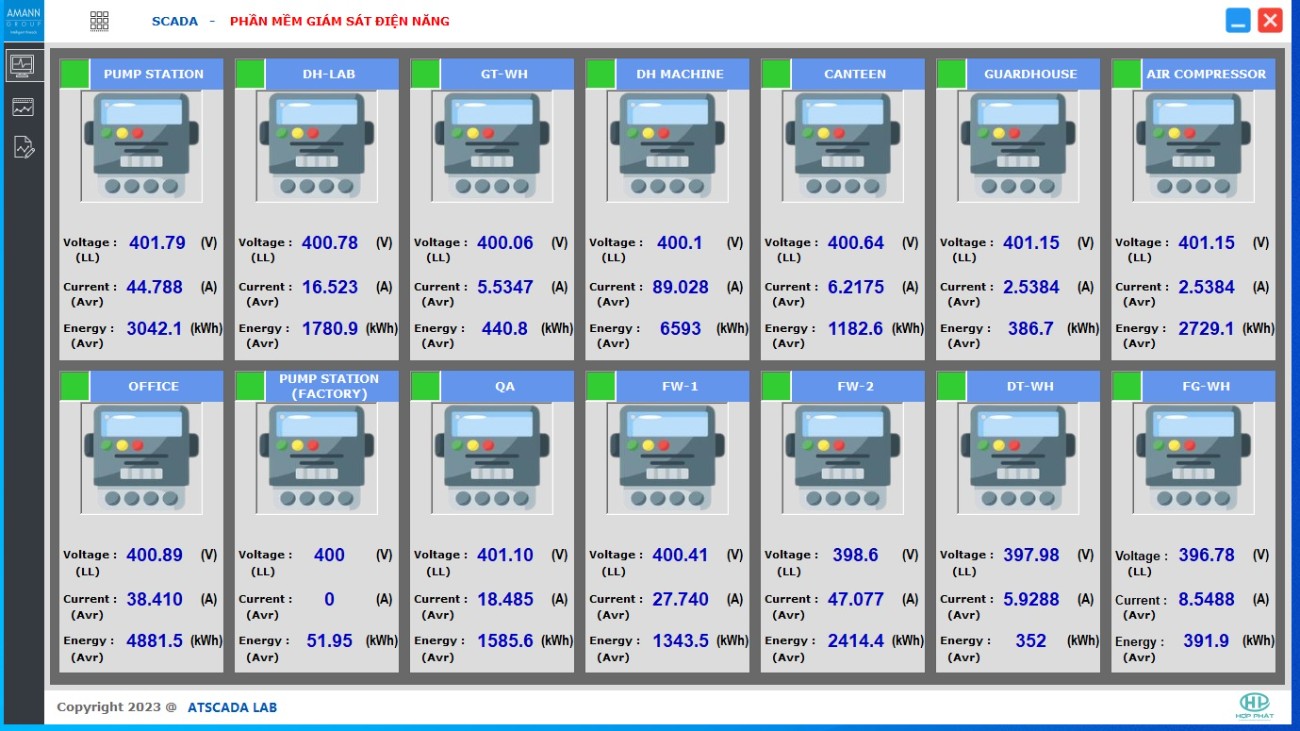Open the report editor sidebar icon
Screen dimensions: 1300x731
[23, 148]
